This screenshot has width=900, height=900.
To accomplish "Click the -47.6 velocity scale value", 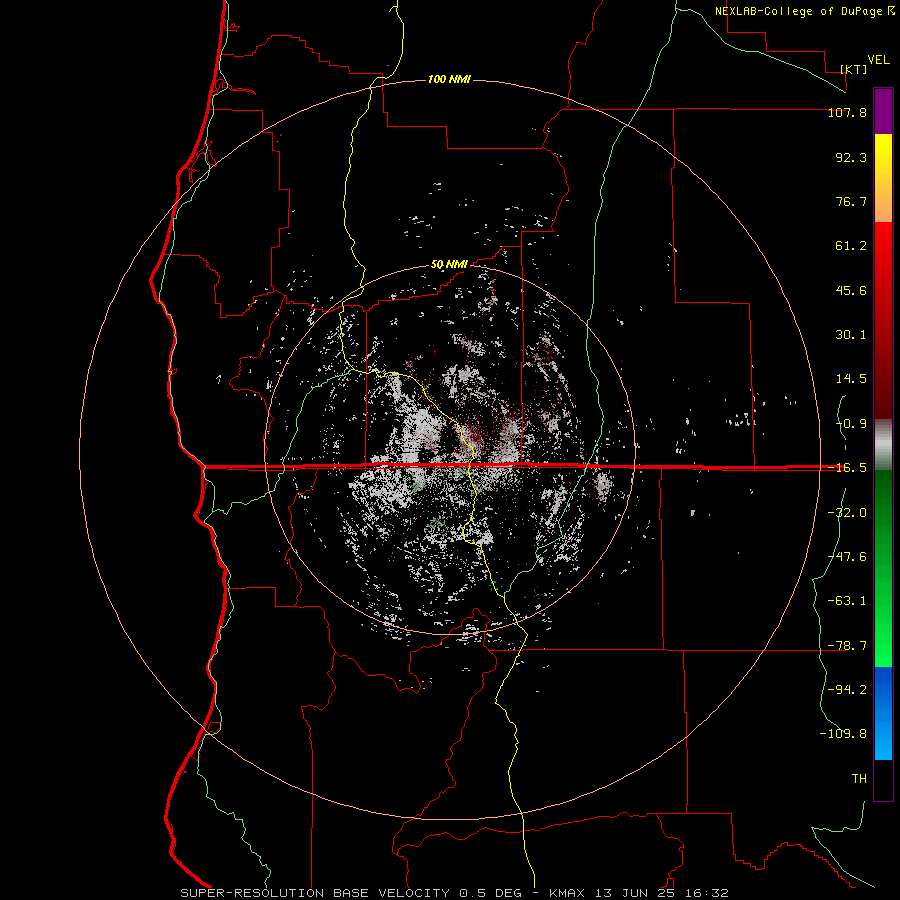I will click(847, 557).
